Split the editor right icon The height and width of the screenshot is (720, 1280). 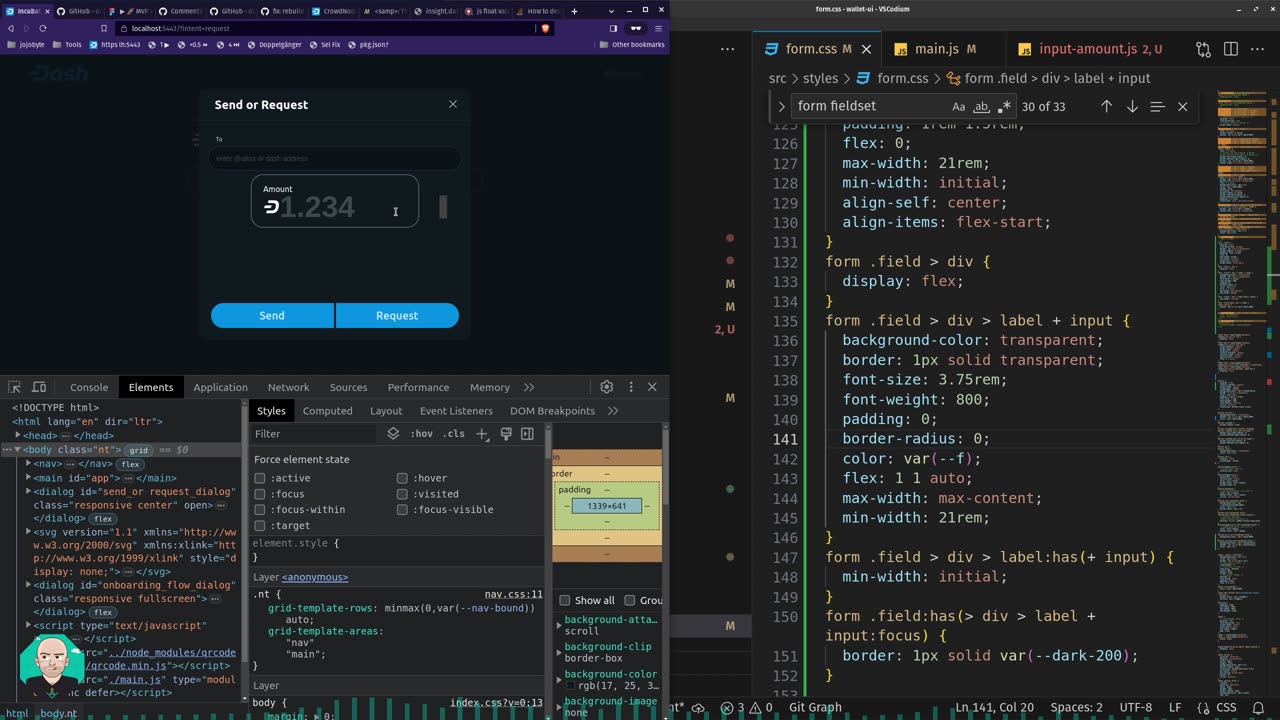pos(1231,49)
